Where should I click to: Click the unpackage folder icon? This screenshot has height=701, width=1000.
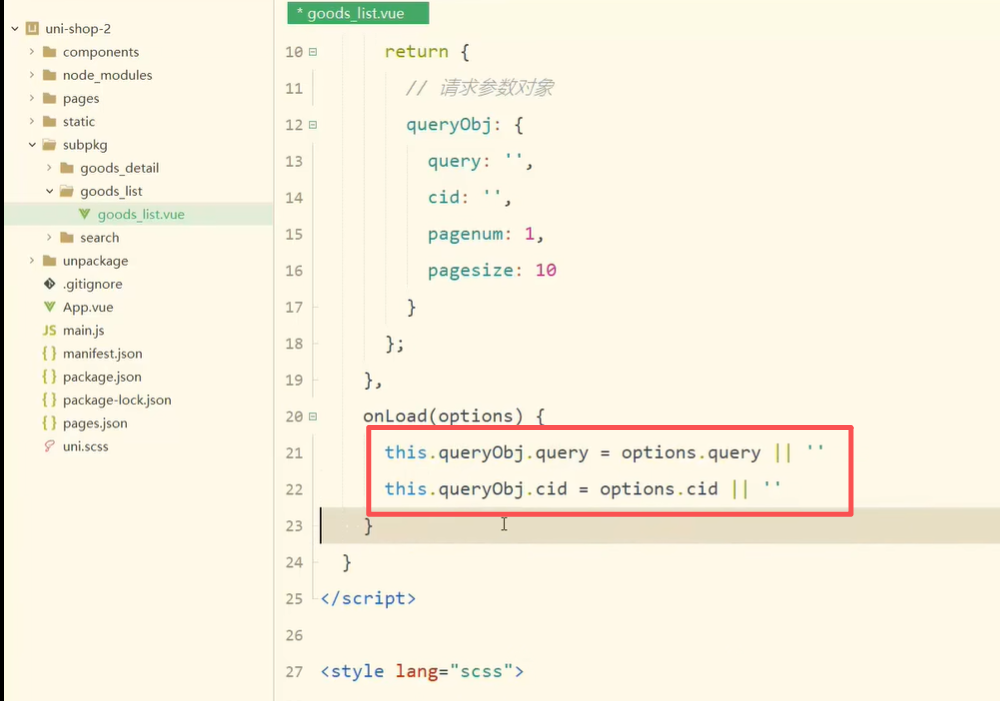pos(49,260)
